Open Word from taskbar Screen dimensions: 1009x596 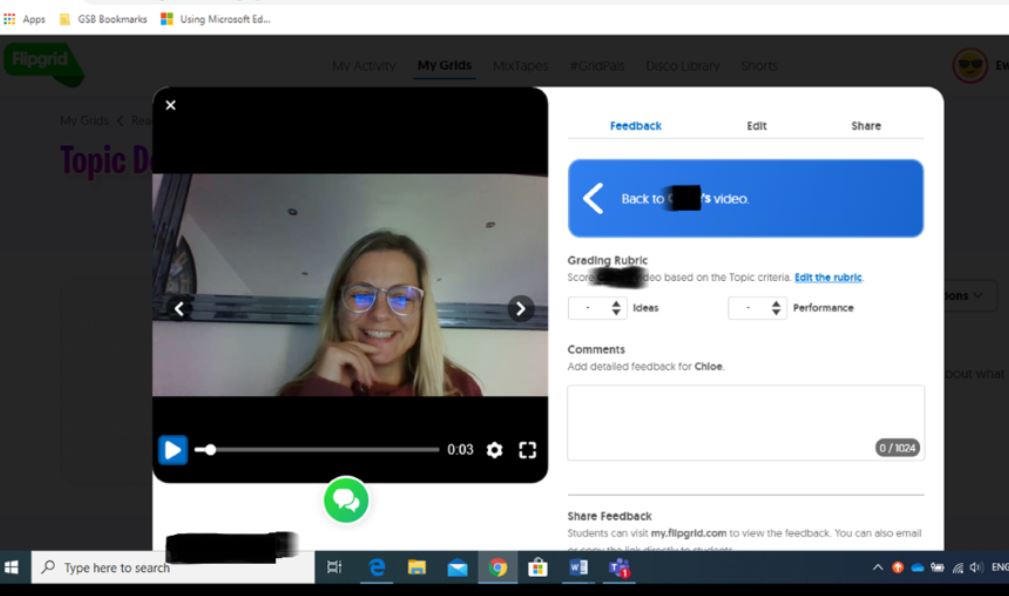click(579, 567)
